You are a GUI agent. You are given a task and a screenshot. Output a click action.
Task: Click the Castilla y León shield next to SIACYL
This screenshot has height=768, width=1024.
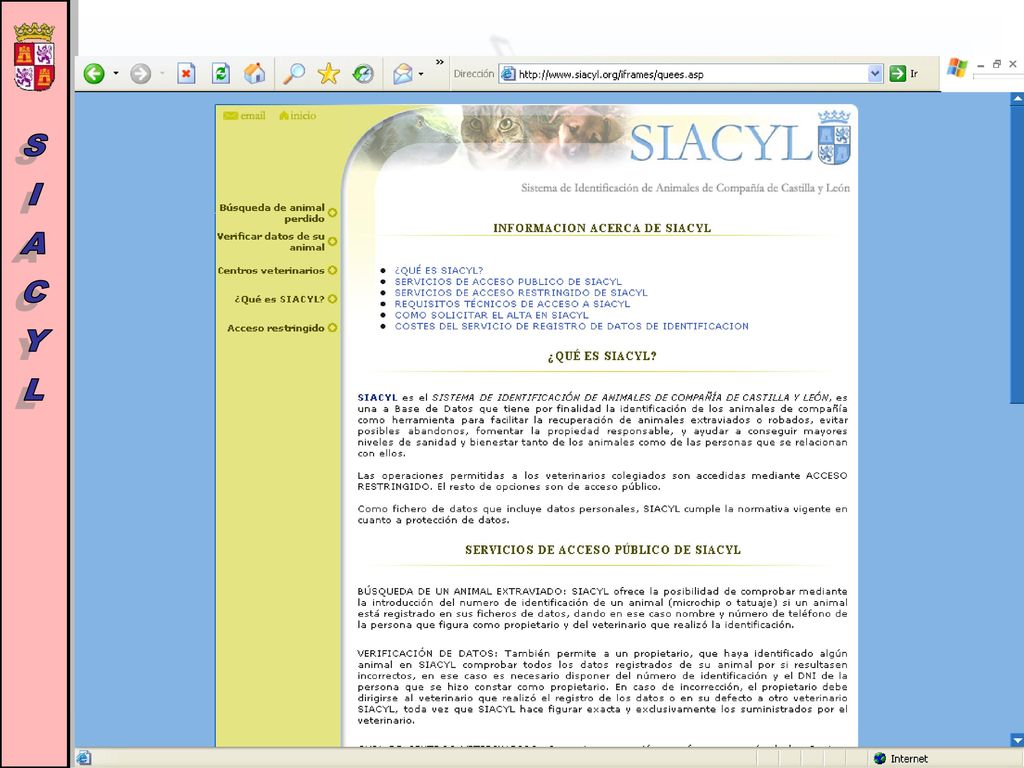(834, 138)
